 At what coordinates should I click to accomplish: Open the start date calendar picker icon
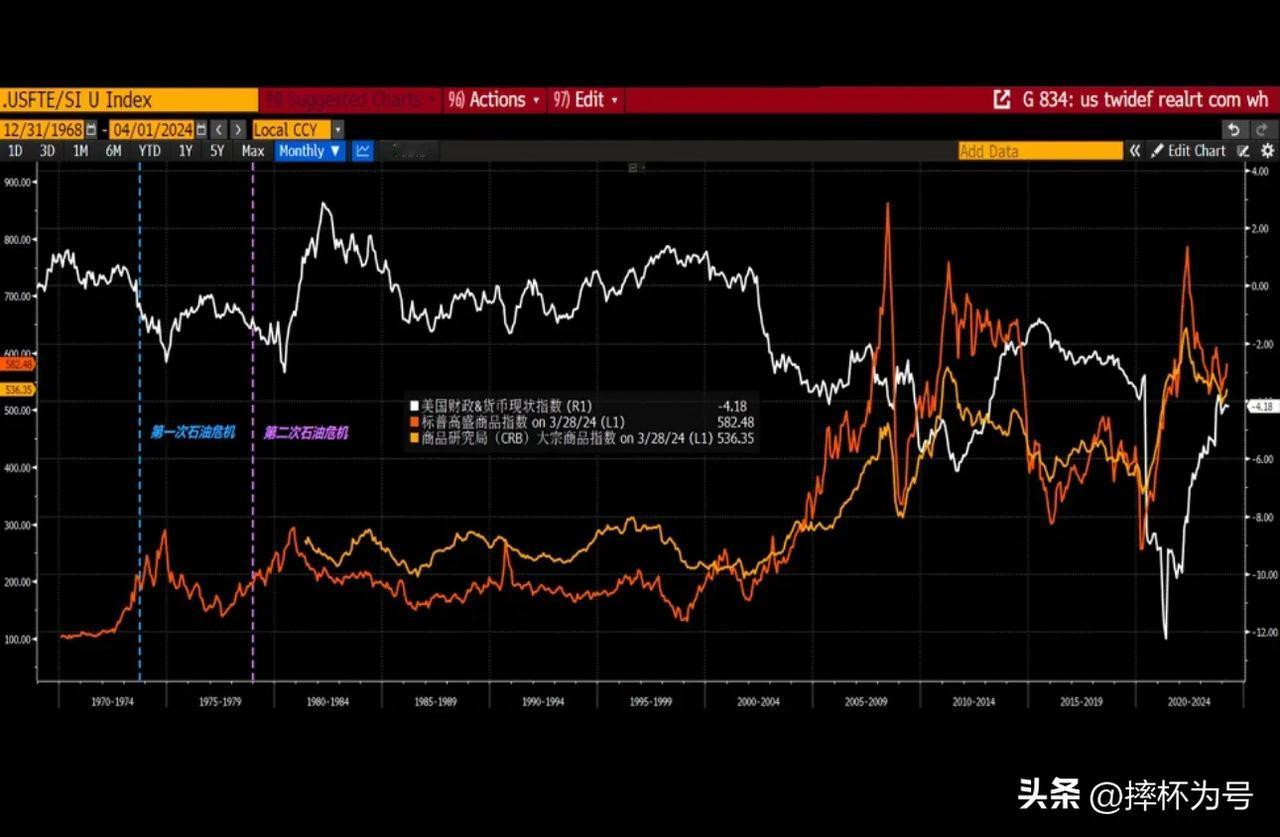click(x=91, y=129)
